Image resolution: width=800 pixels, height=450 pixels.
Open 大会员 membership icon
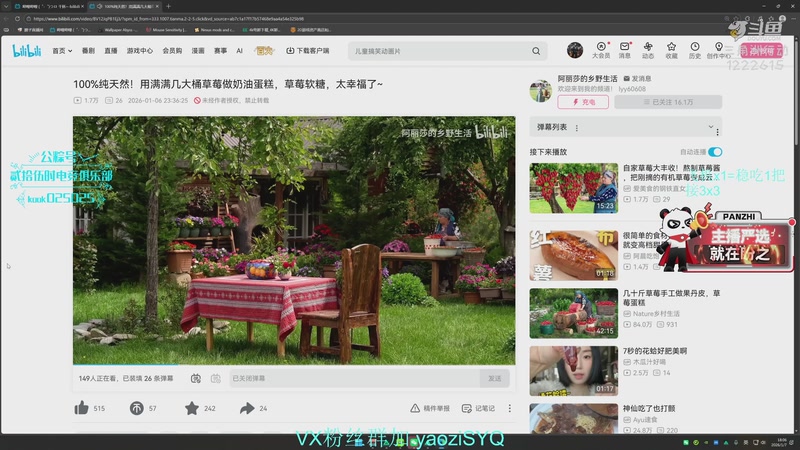601,51
